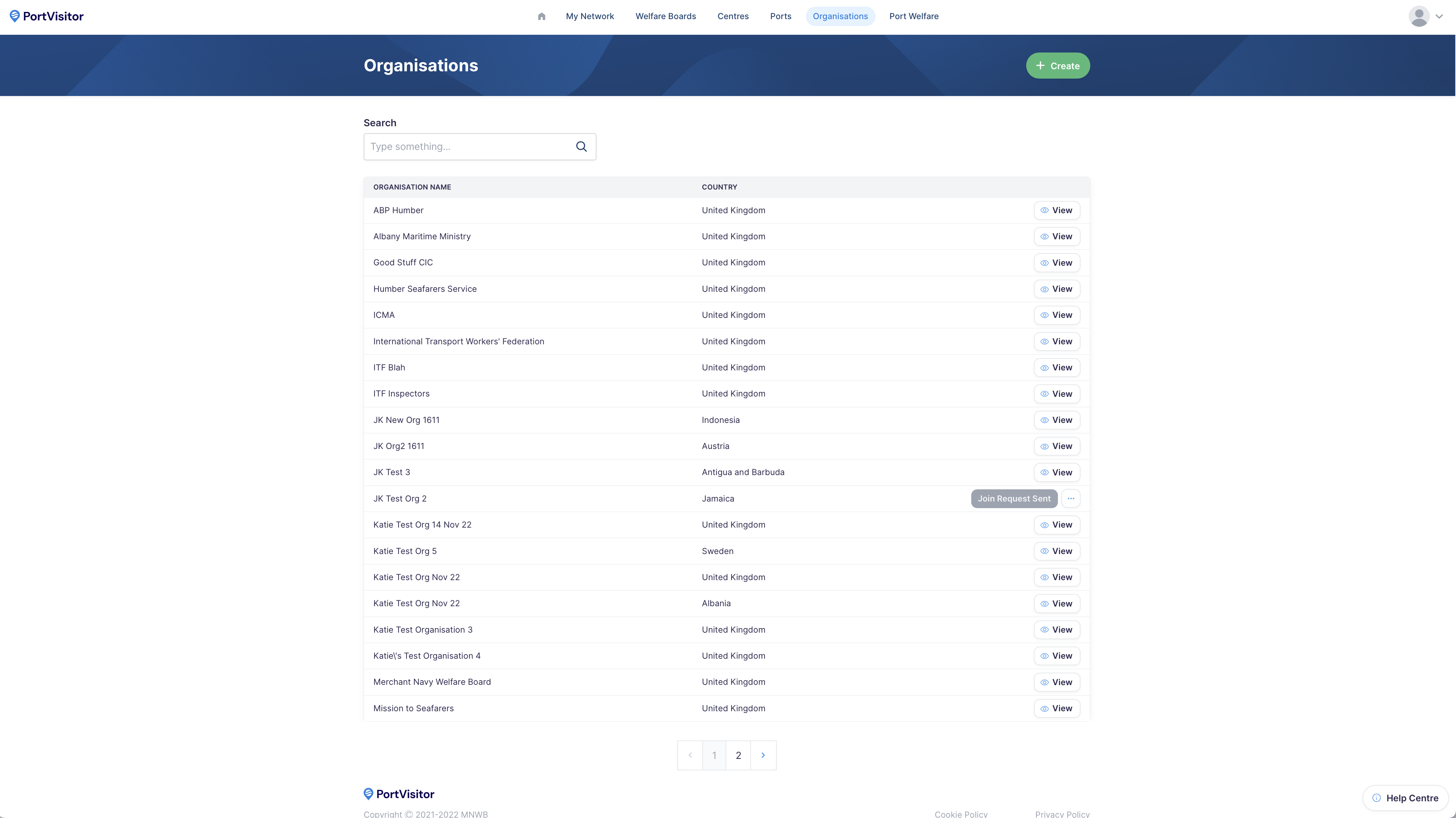This screenshot has height=818, width=1456.
Task: Open Port Welfare tab
Action: 913,16
